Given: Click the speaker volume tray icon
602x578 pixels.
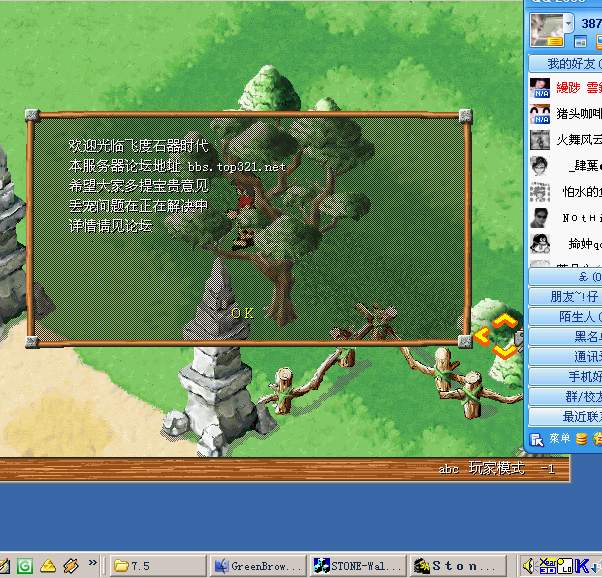Looking at the screenshot, I should (x=529, y=566).
